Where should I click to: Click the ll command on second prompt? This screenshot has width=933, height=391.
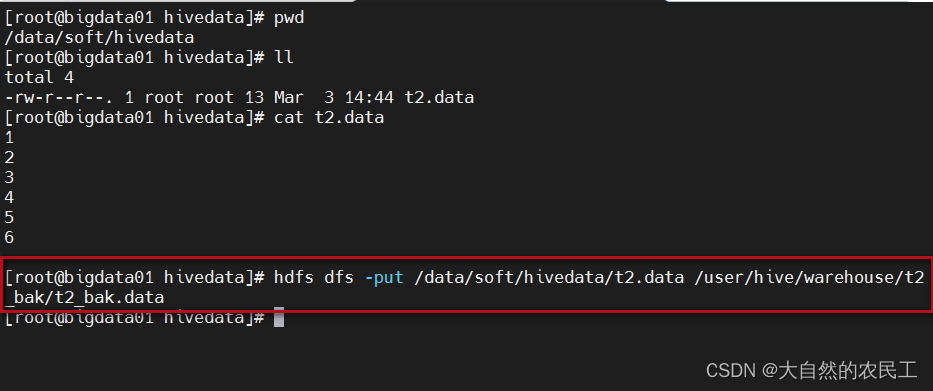coord(284,58)
